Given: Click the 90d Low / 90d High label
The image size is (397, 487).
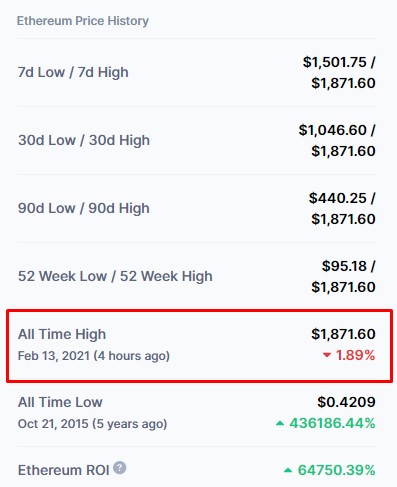Looking at the screenshot, I should point(83,208).
